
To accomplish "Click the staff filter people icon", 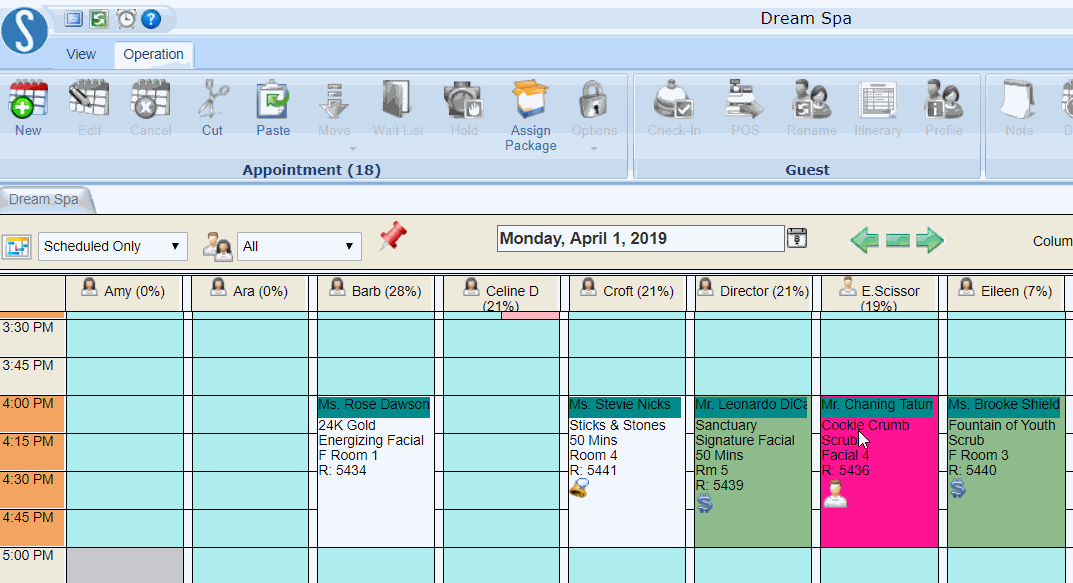I will coord(218,246).
